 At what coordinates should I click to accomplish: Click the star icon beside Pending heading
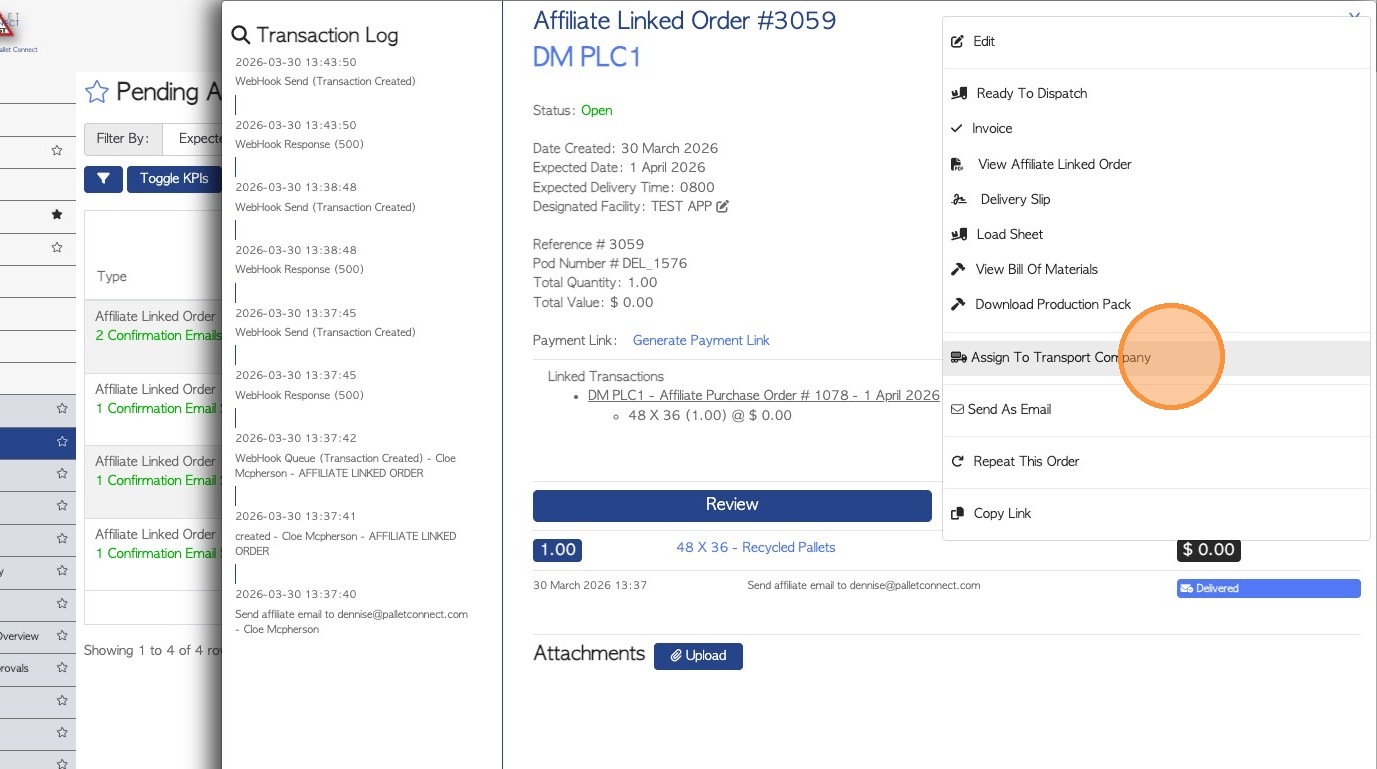[97, 92]
